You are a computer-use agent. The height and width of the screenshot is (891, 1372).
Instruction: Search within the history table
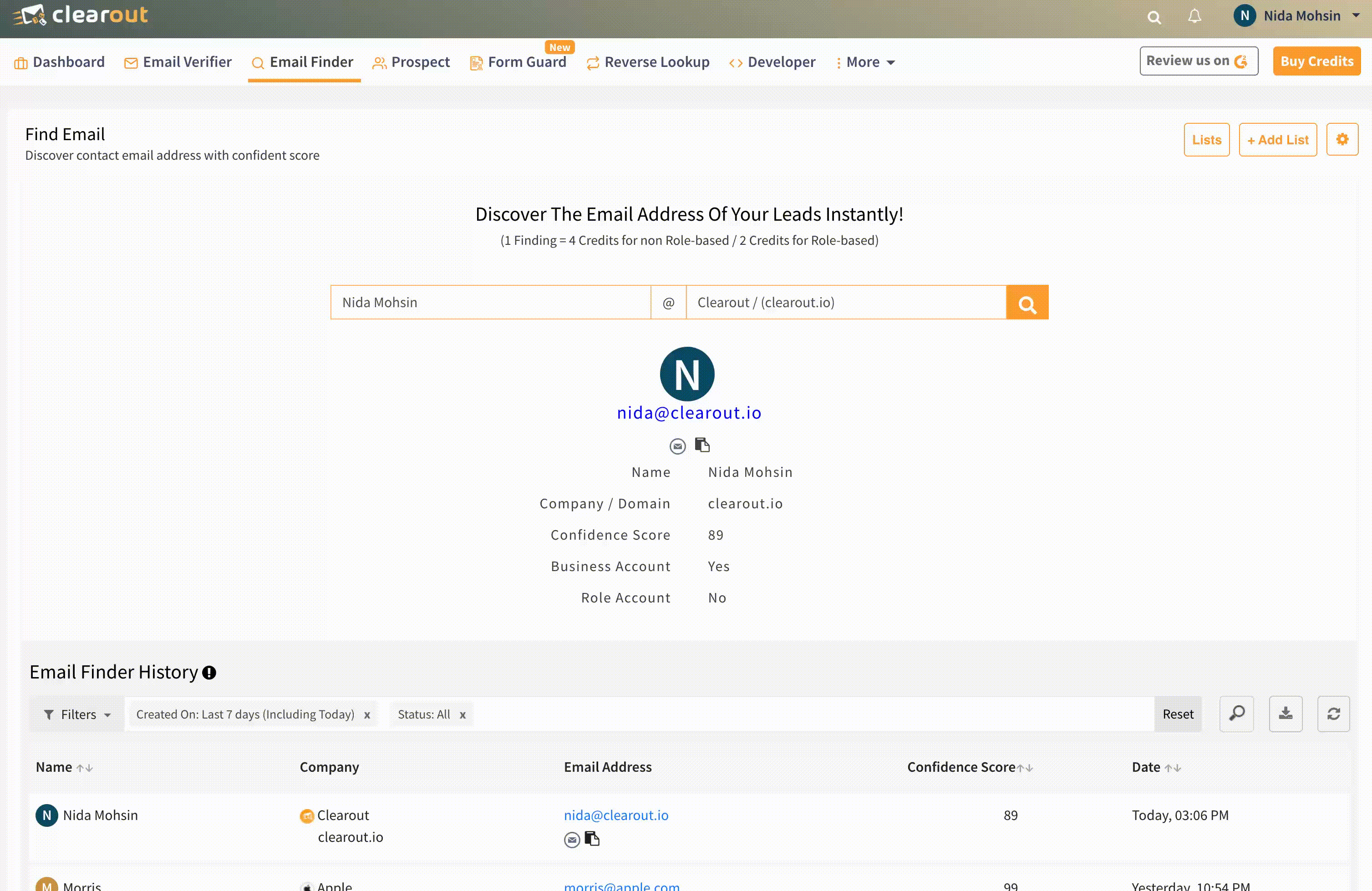[1236, 714]
